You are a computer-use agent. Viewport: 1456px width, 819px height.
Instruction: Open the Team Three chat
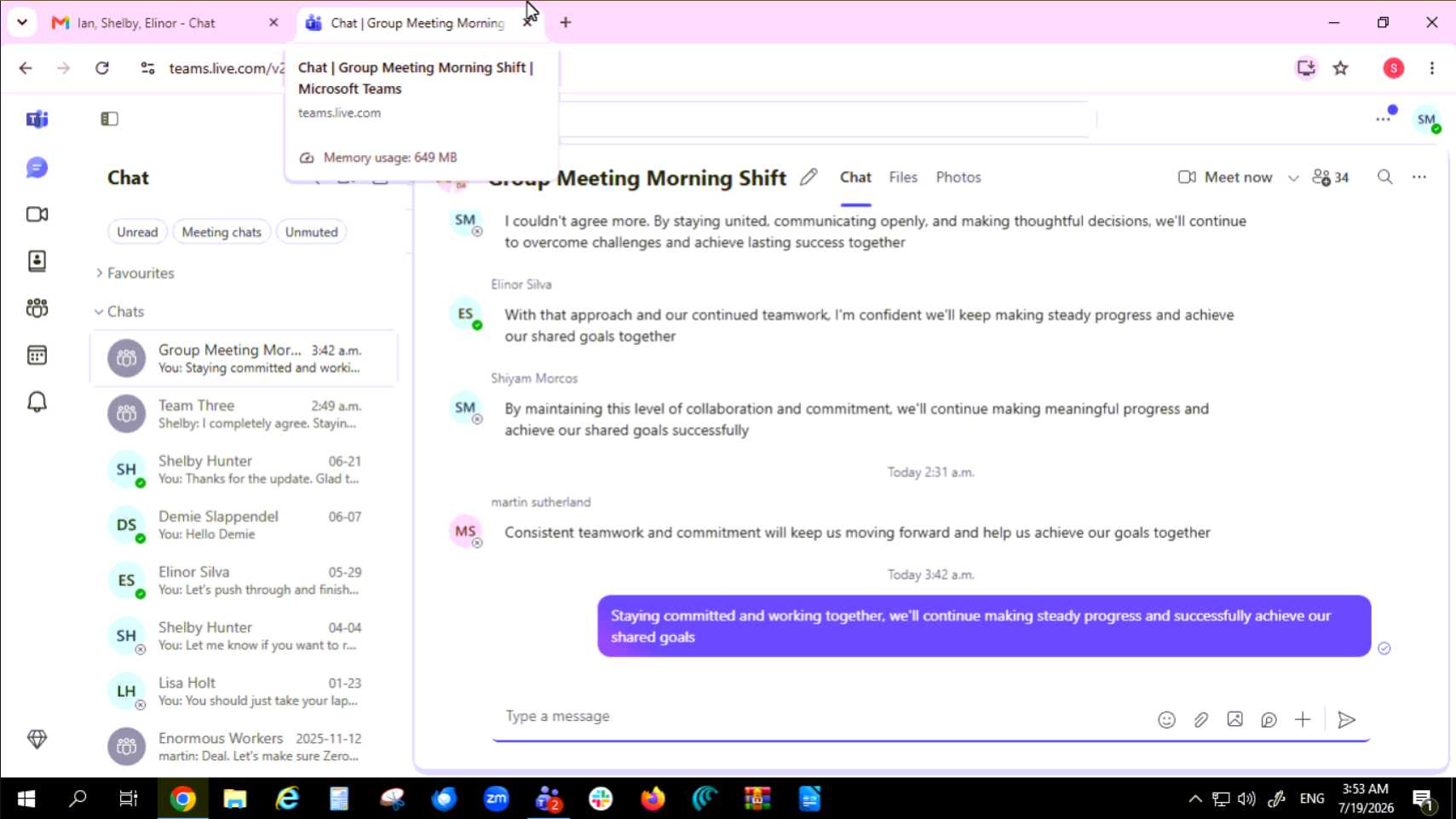243,414
